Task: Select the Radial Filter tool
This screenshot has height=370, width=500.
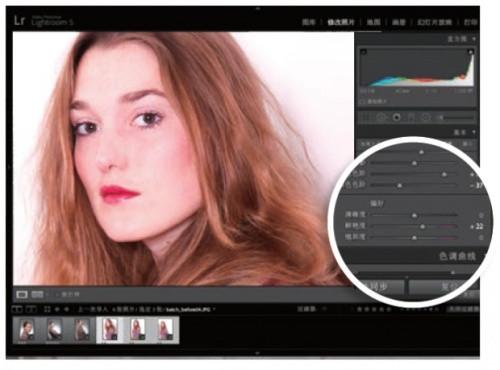Action: coord(425,117)
